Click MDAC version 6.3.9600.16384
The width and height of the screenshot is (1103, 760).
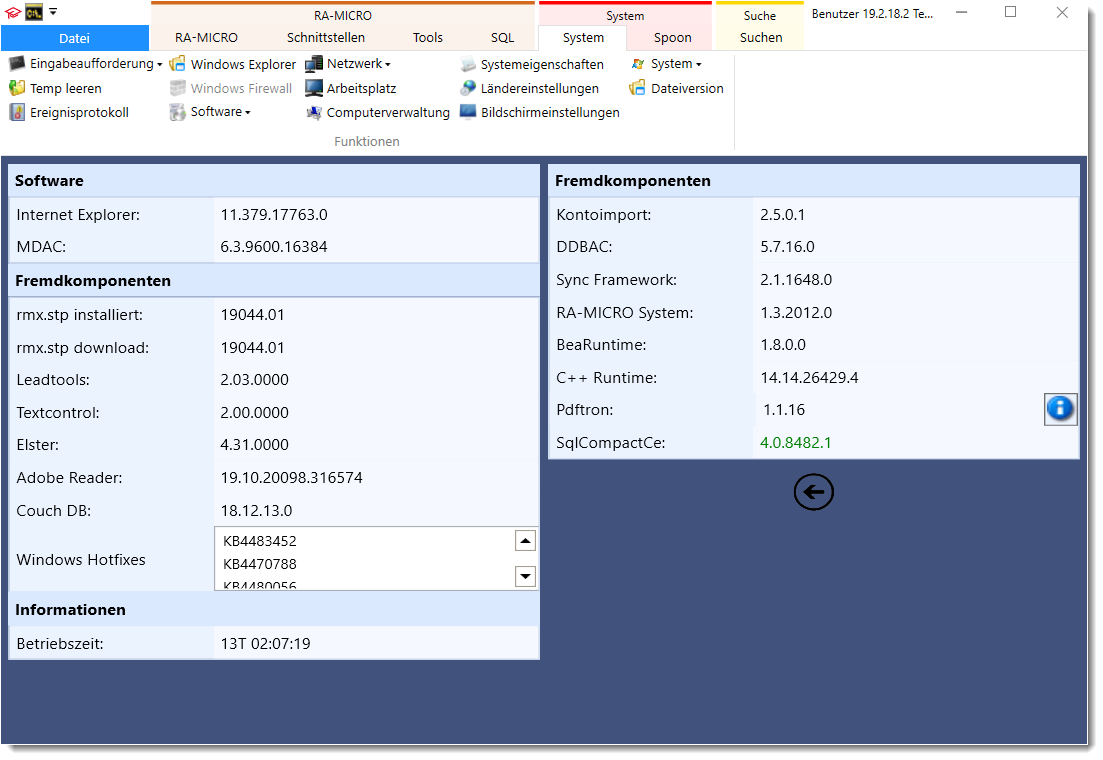pyautogui.click(x=274, y=247)
